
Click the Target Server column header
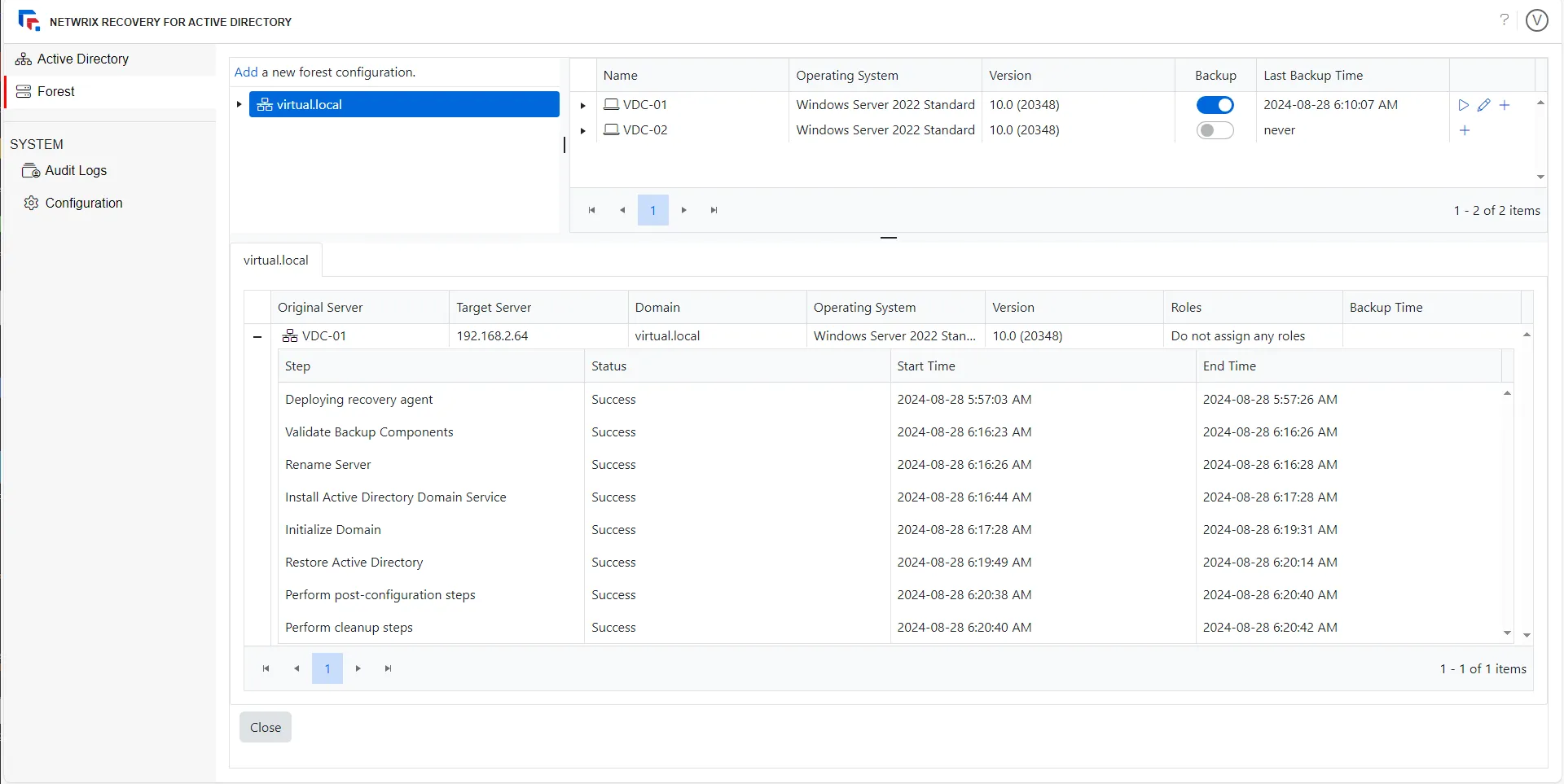(538, 307)
